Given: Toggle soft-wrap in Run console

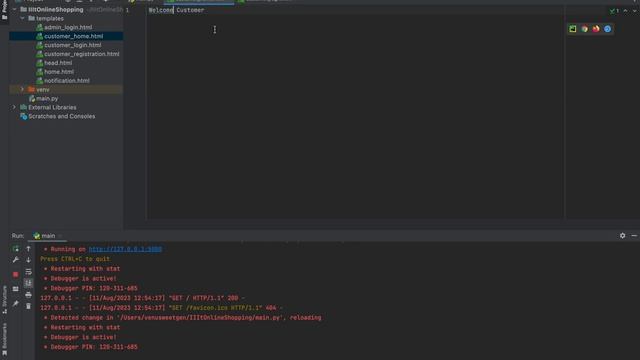Looking at the screenshot, I should click(29, 271).
